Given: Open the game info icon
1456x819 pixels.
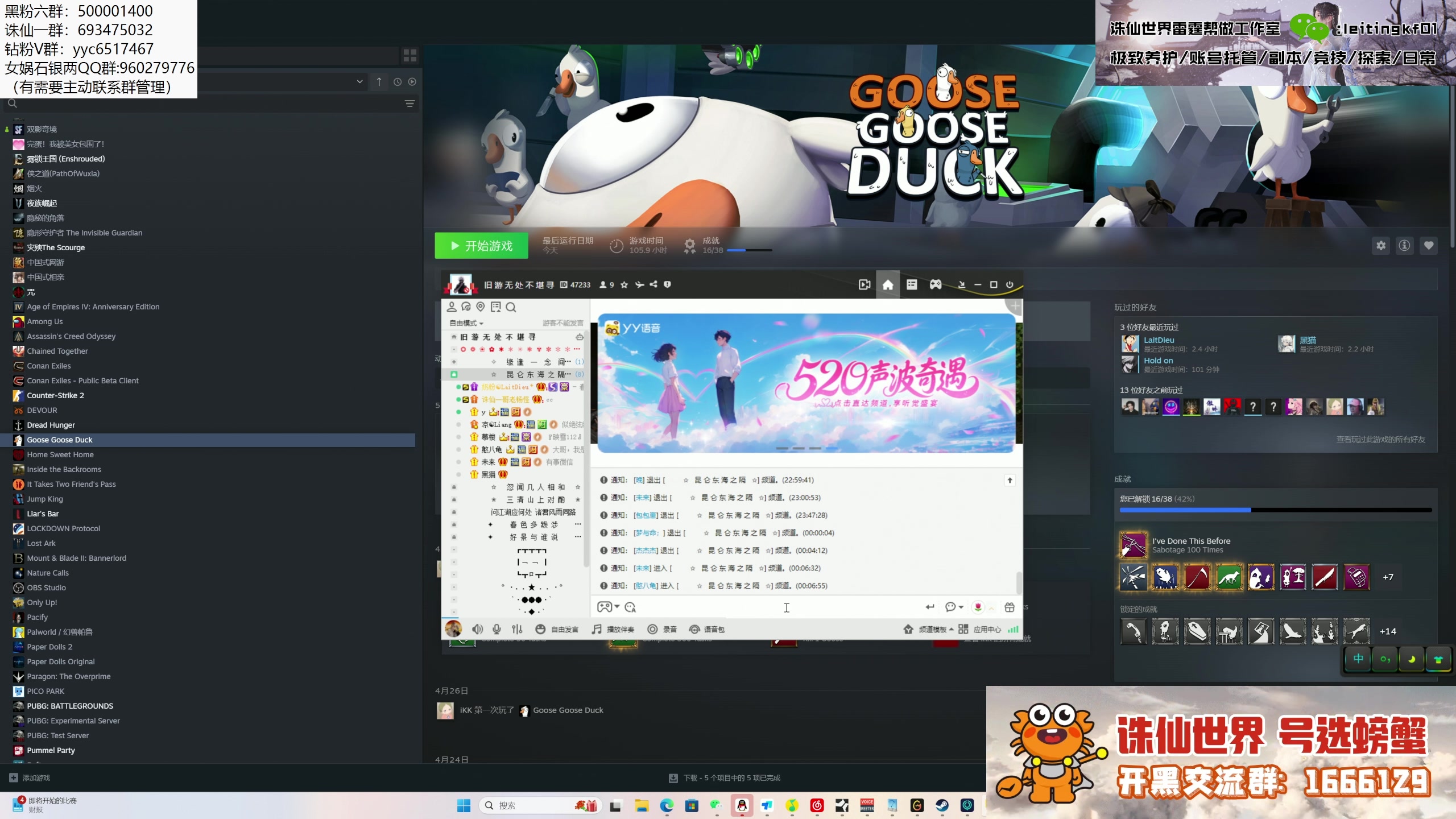Looking at the screenshot, I should tap(1405, 246).
